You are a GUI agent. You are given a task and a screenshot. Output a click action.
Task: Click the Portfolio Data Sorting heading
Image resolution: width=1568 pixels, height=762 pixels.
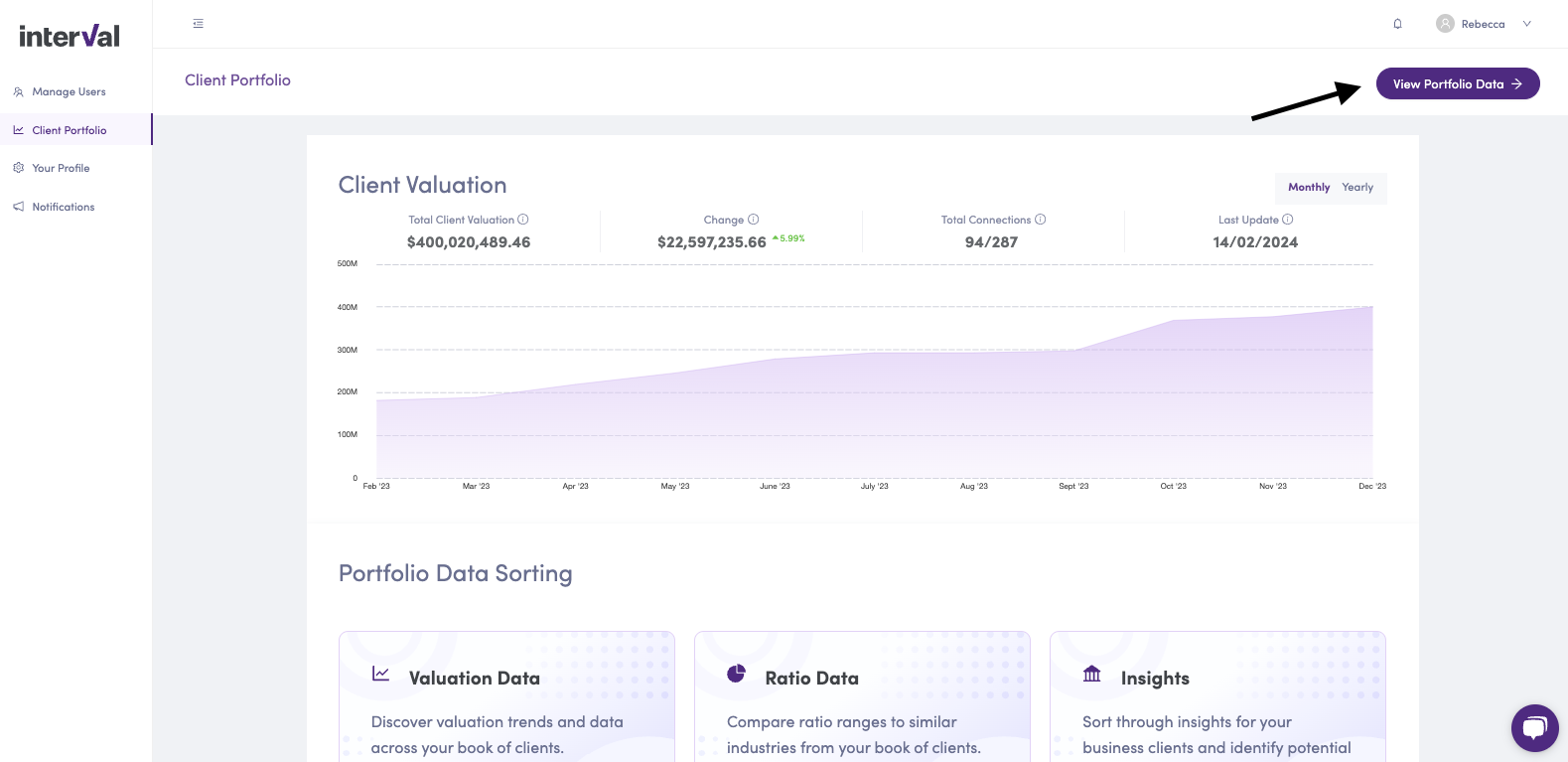(455, 573)
